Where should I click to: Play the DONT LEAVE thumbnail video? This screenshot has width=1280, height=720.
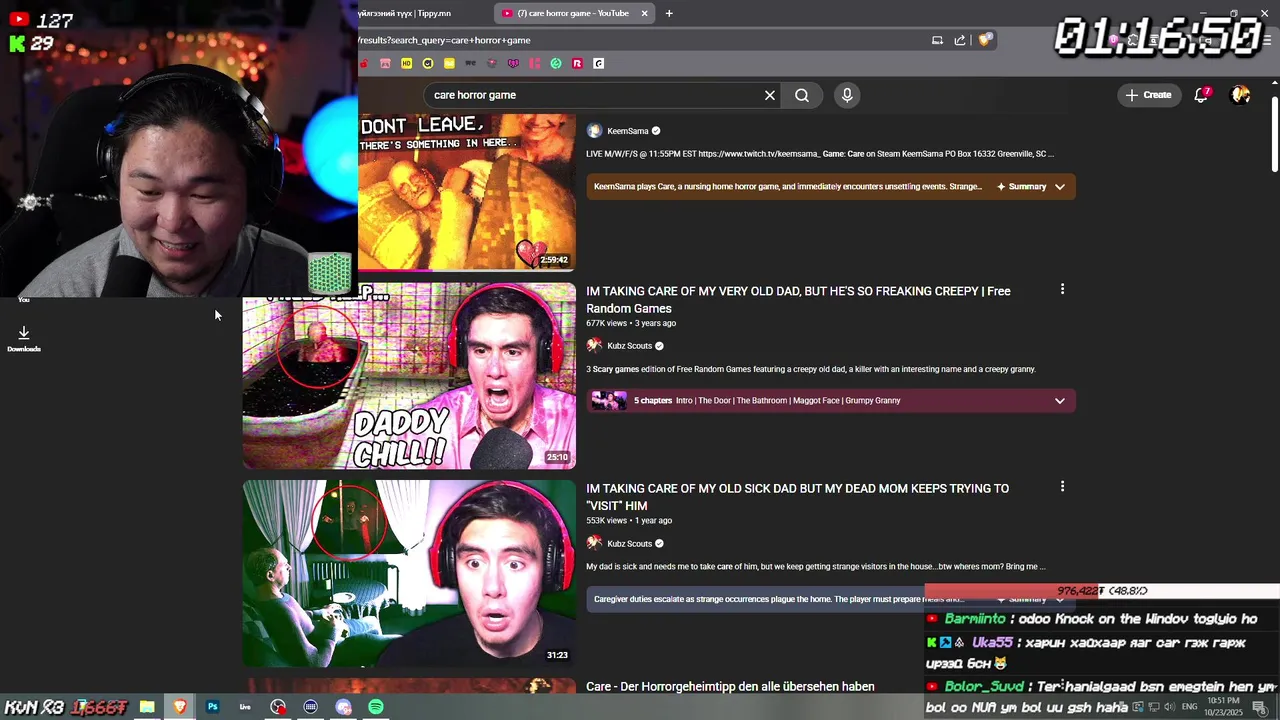tap(467, 192)
